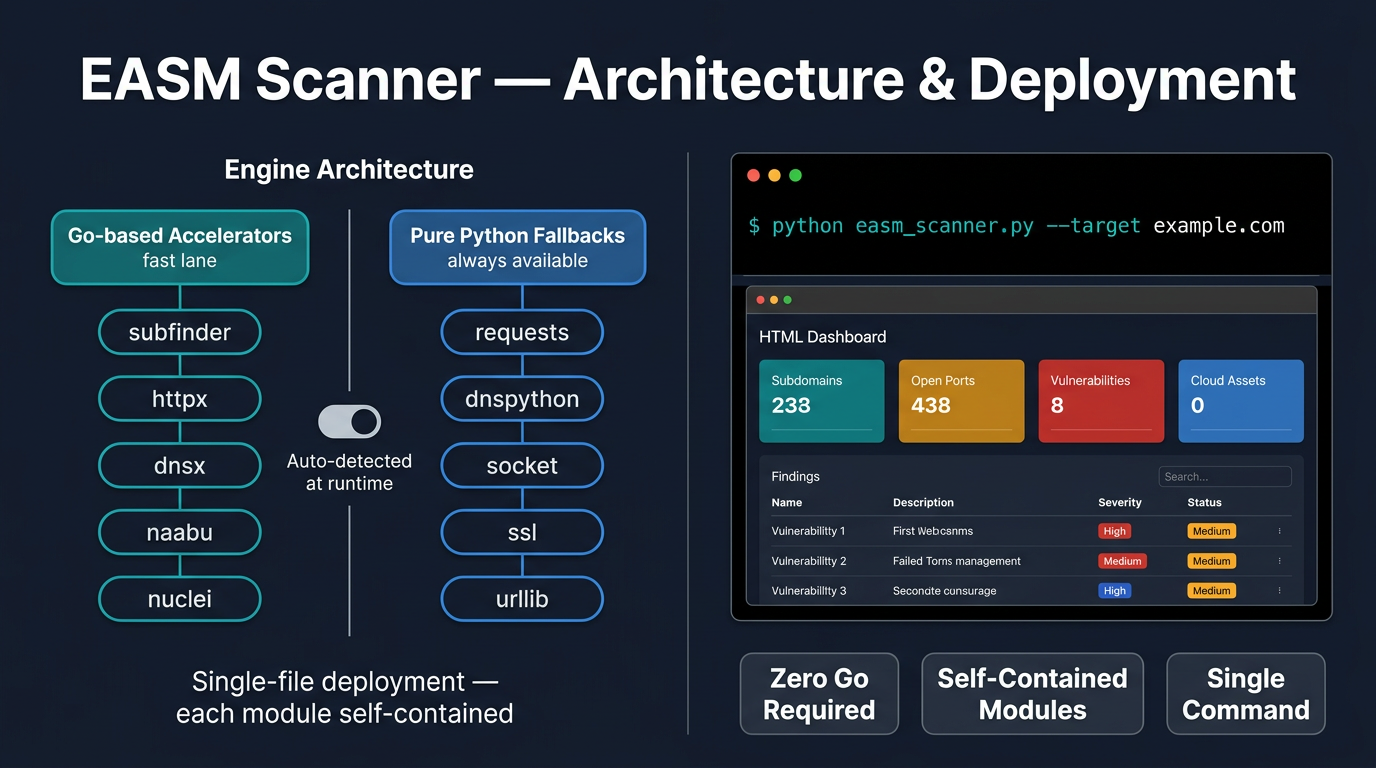Click the Medium severity badge for Vulnerability 2
1376x768 pixels.
coord(1122,561)
